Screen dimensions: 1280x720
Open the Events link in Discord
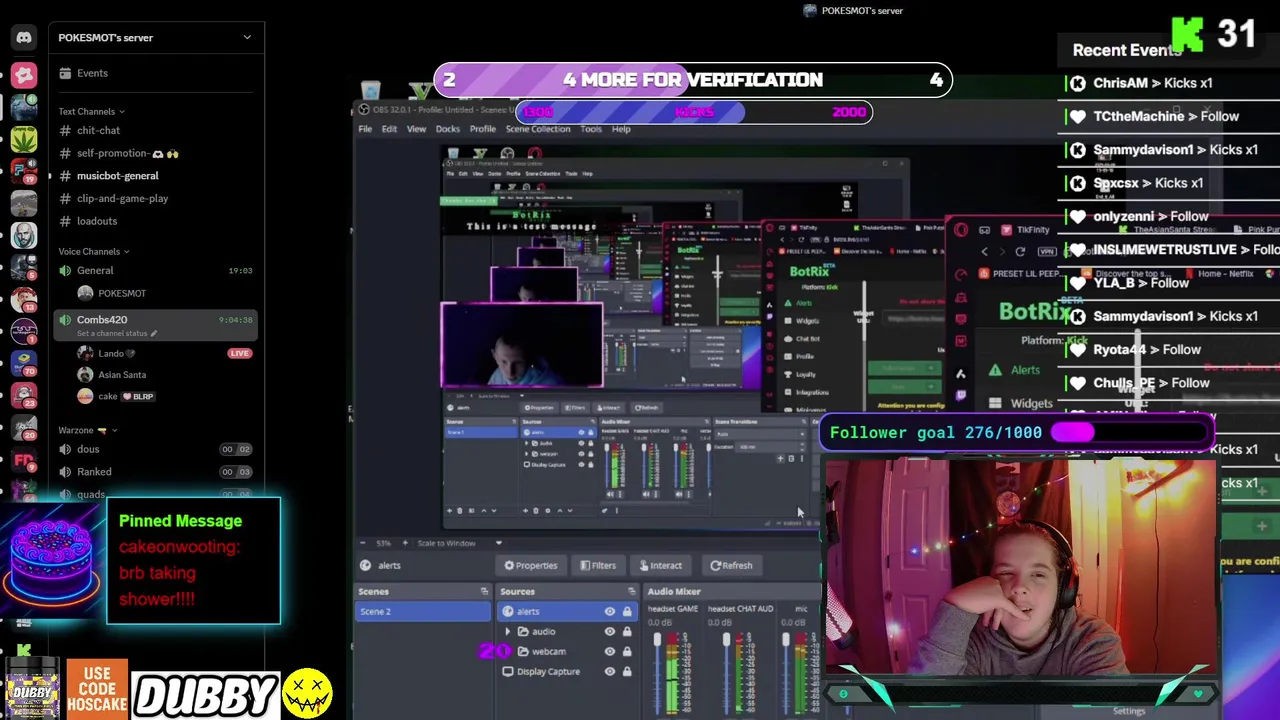click(x=92, y=73)
